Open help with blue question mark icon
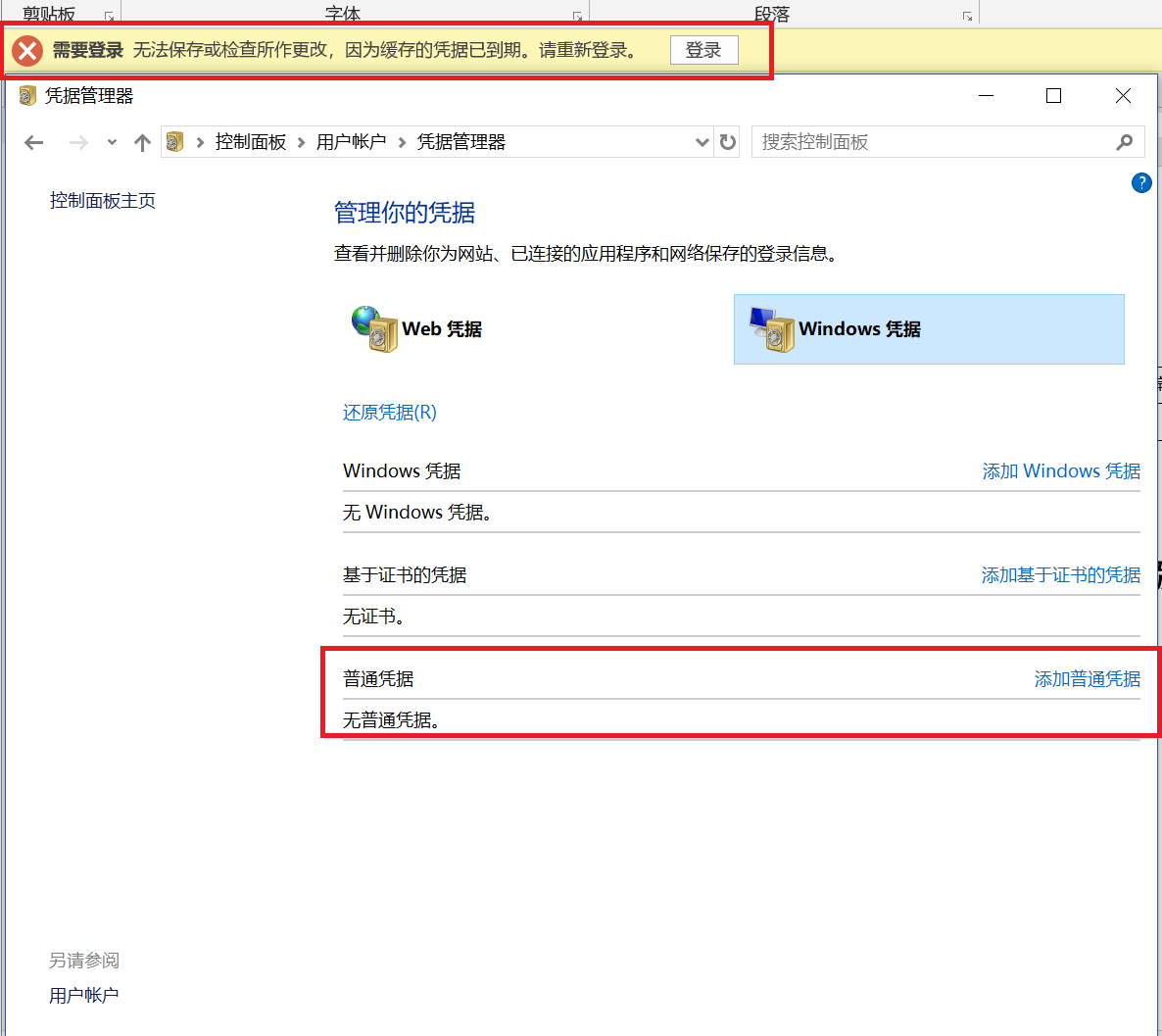Viewport: 1162px width, 1036px height. [1141, 182]
